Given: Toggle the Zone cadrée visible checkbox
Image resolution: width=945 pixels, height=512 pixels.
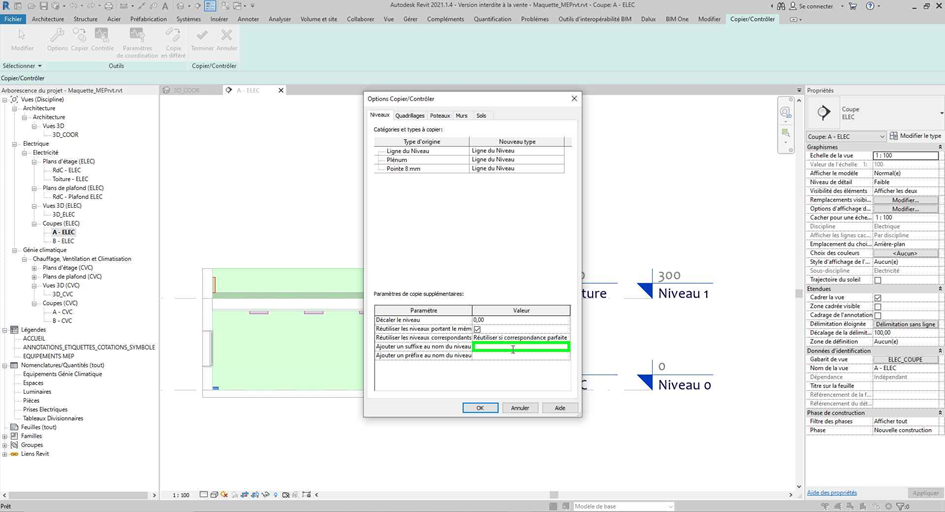Looking at the screenshot, I should click(x=878, y=307).
